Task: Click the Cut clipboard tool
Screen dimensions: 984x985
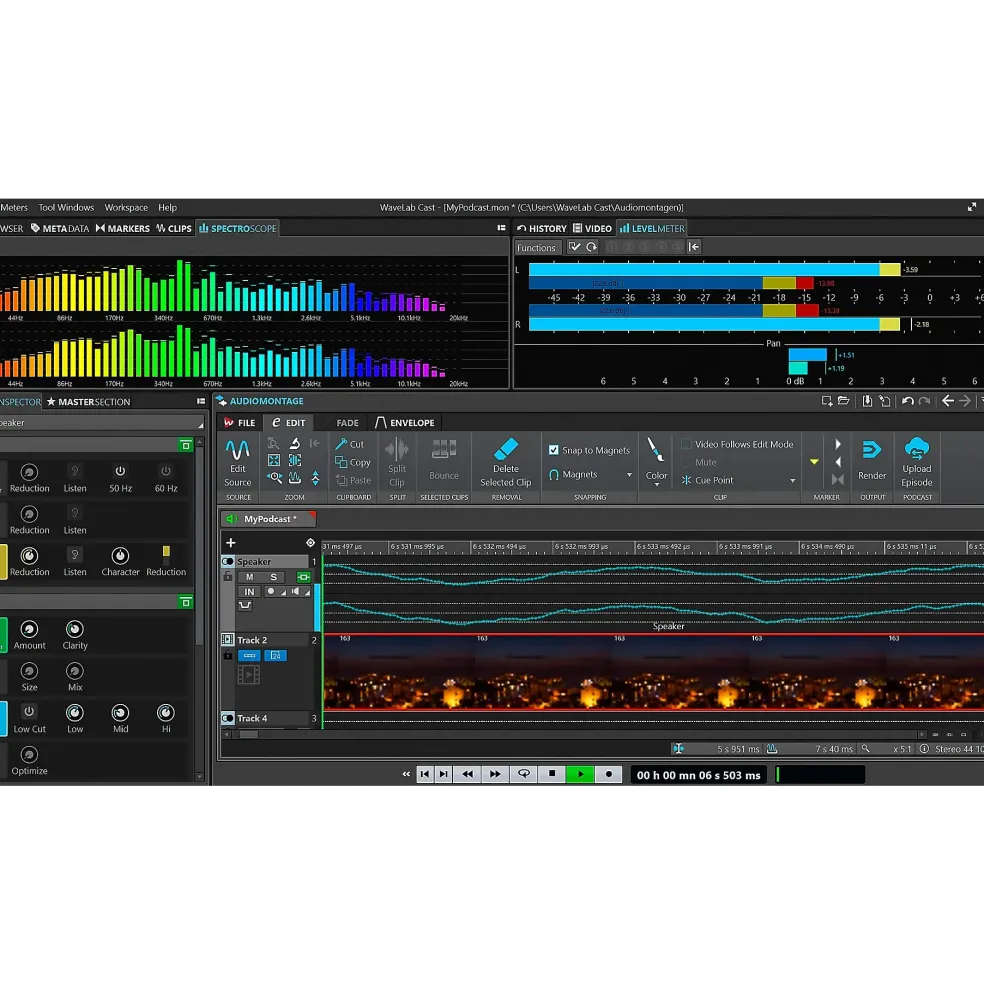Action: 350,444
